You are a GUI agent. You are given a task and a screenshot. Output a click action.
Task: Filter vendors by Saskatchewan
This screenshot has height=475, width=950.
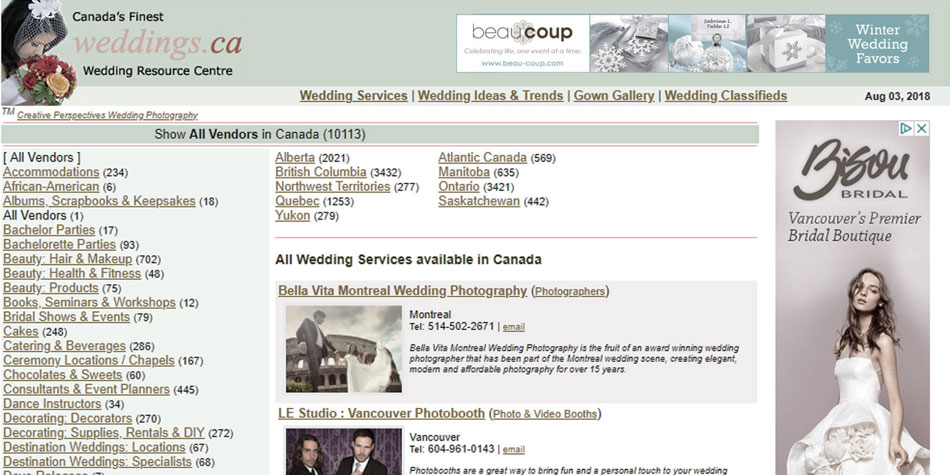(x=479, y=201)
